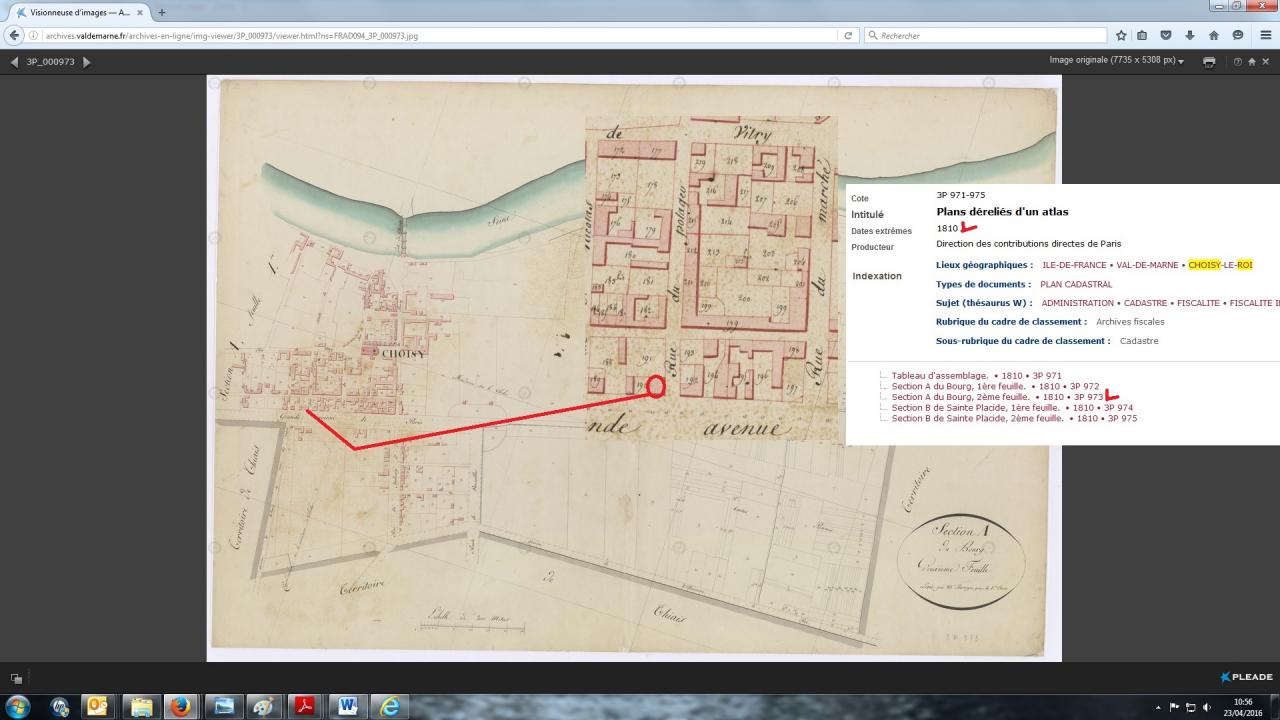Viewport: 1280px width, 720px height.
Task: Click the cadastral map image of Choisy
Action: tap(634, 368)
